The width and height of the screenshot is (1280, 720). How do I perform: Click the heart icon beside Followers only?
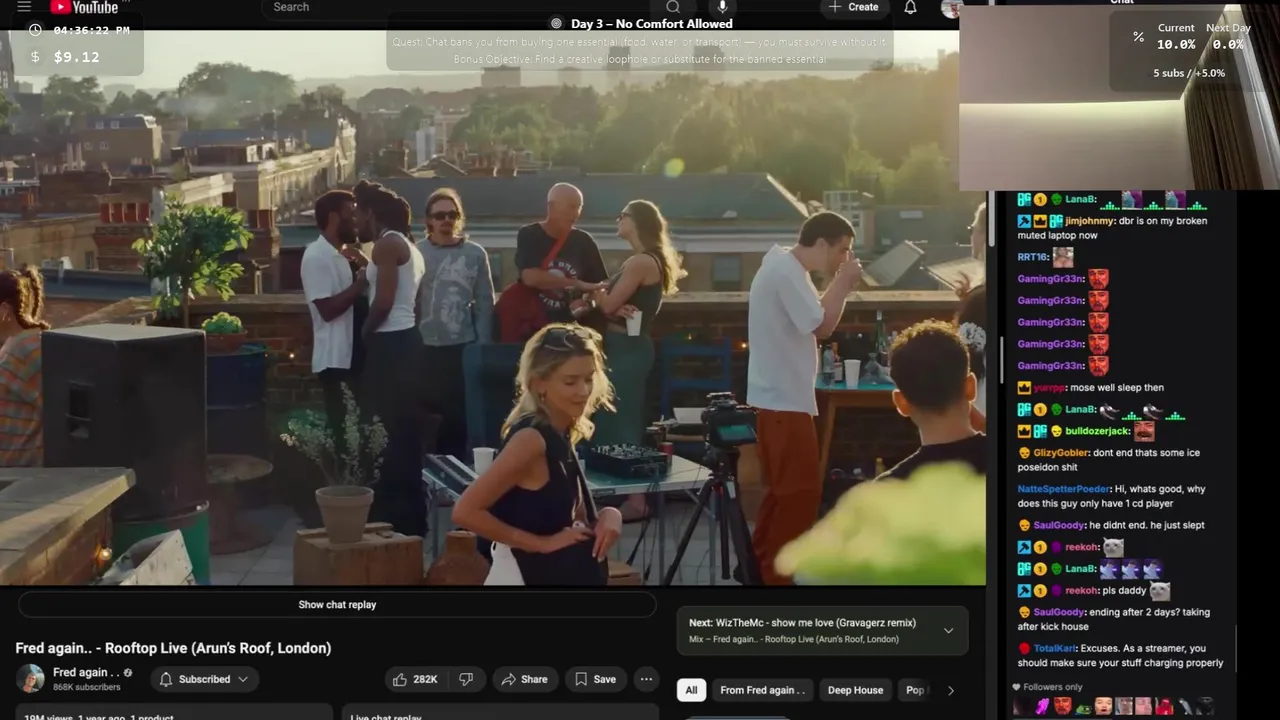(x=1017, y=687)
